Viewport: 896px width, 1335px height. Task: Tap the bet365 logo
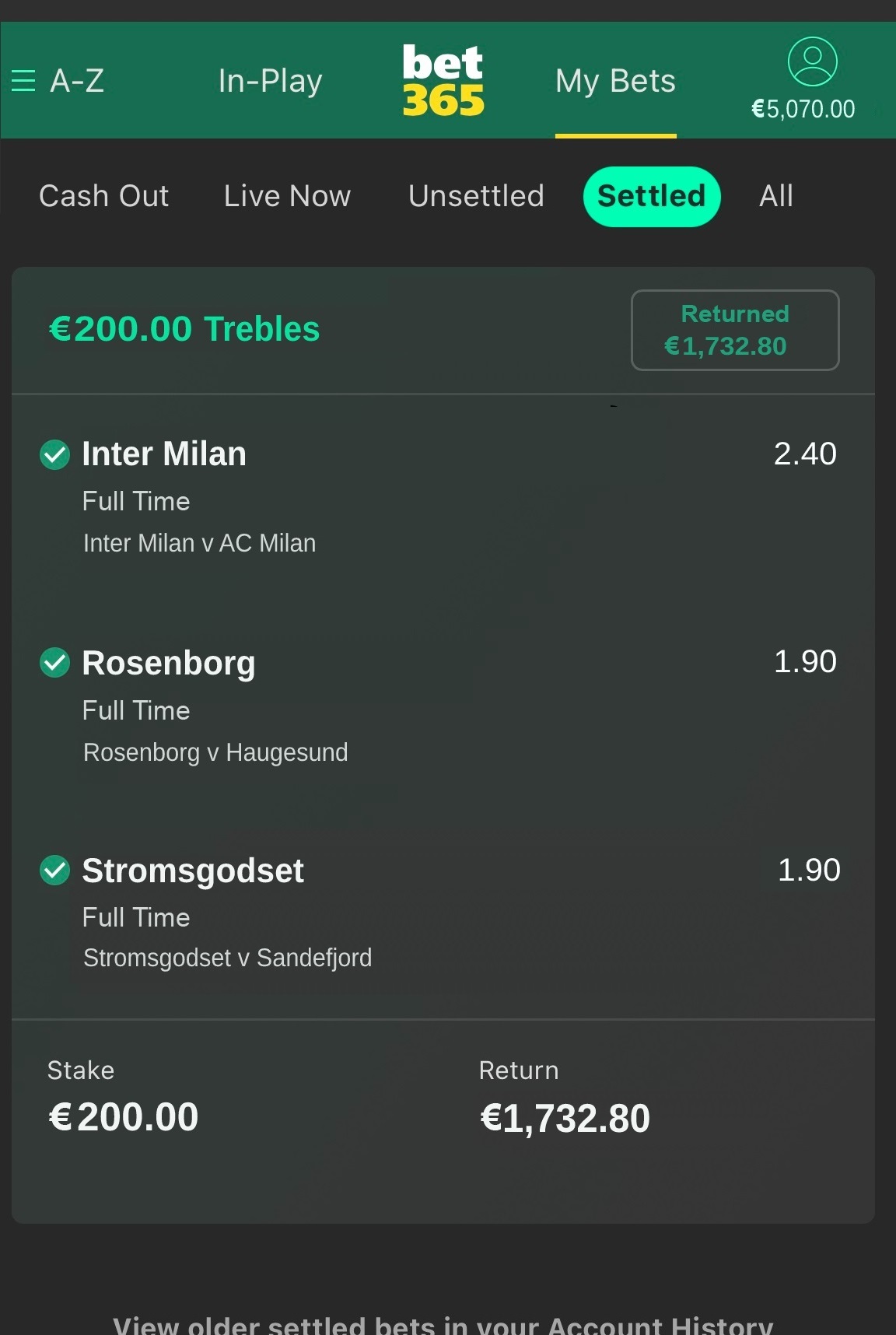point(443,80)
